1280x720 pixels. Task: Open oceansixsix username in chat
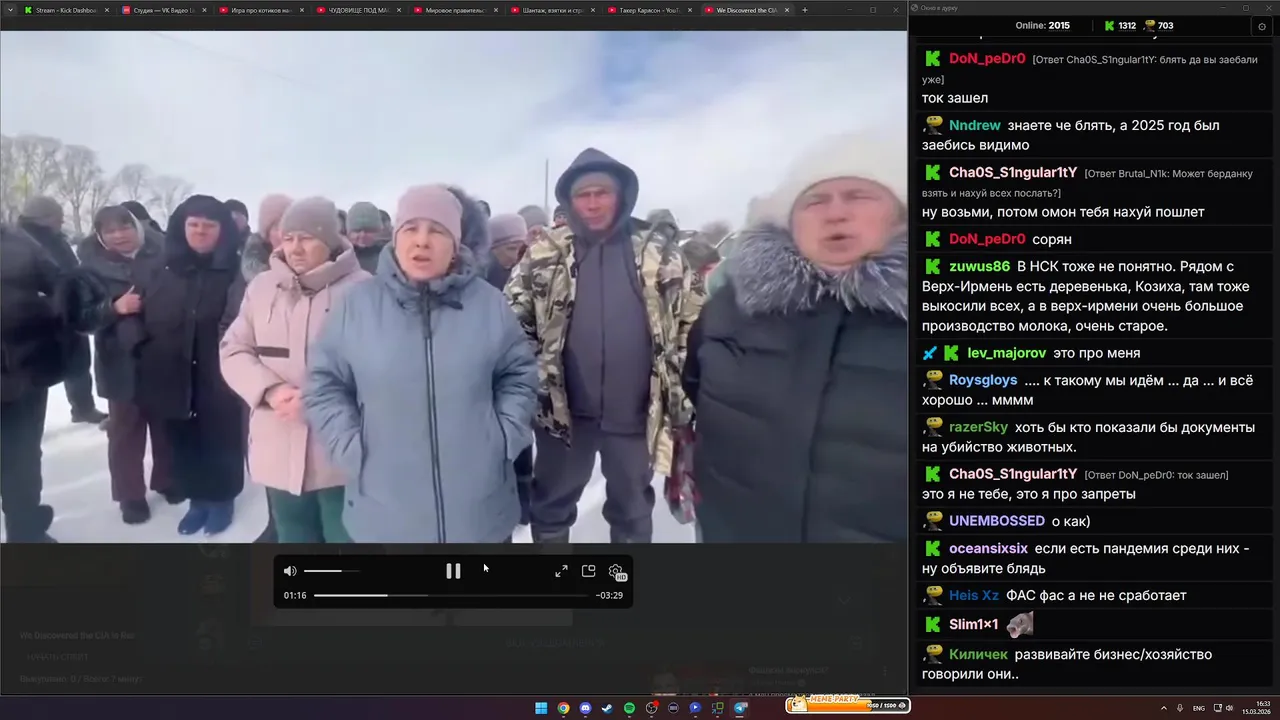(x=988, y=548)
